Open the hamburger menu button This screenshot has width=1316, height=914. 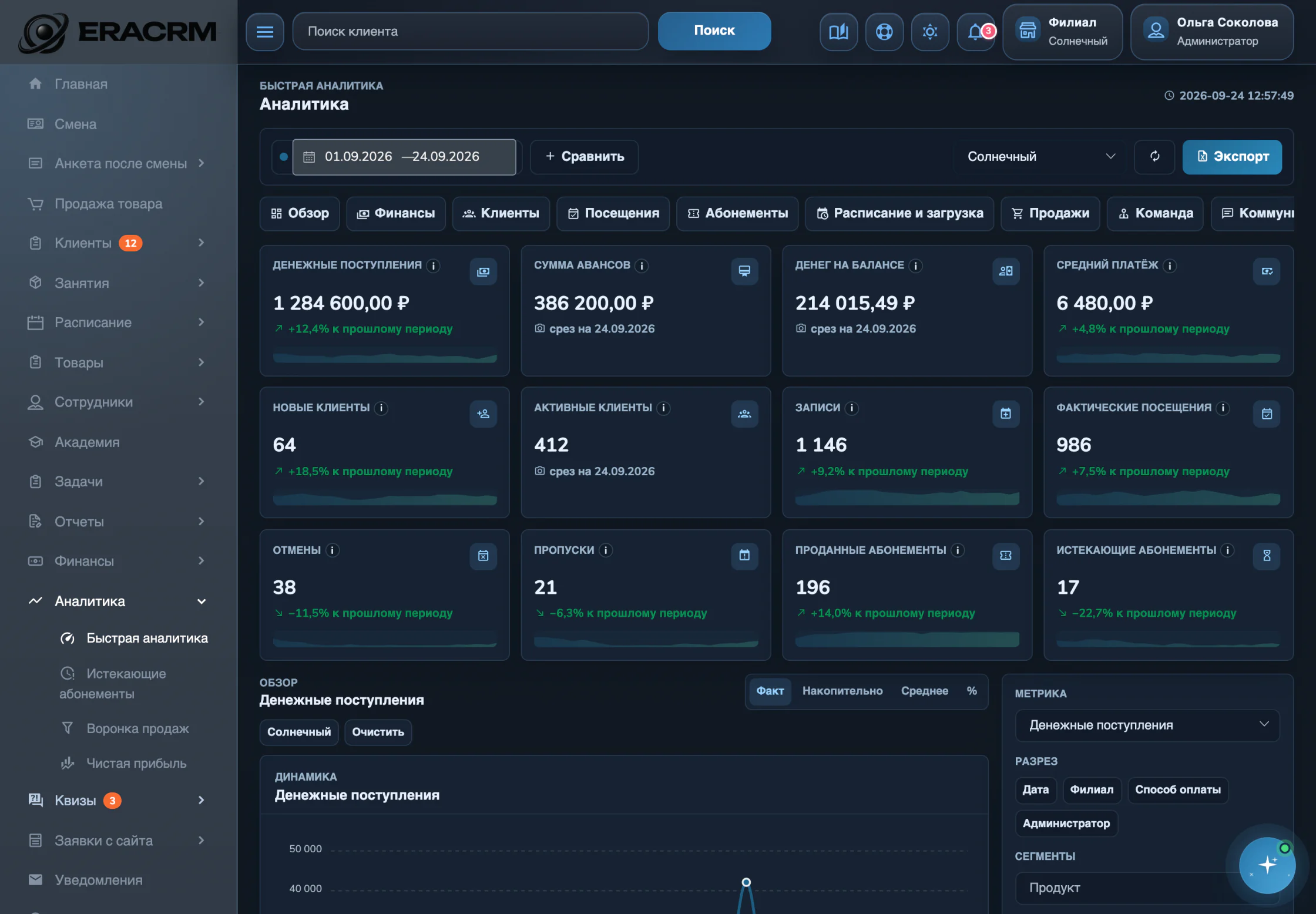click(x=265, y=32)
